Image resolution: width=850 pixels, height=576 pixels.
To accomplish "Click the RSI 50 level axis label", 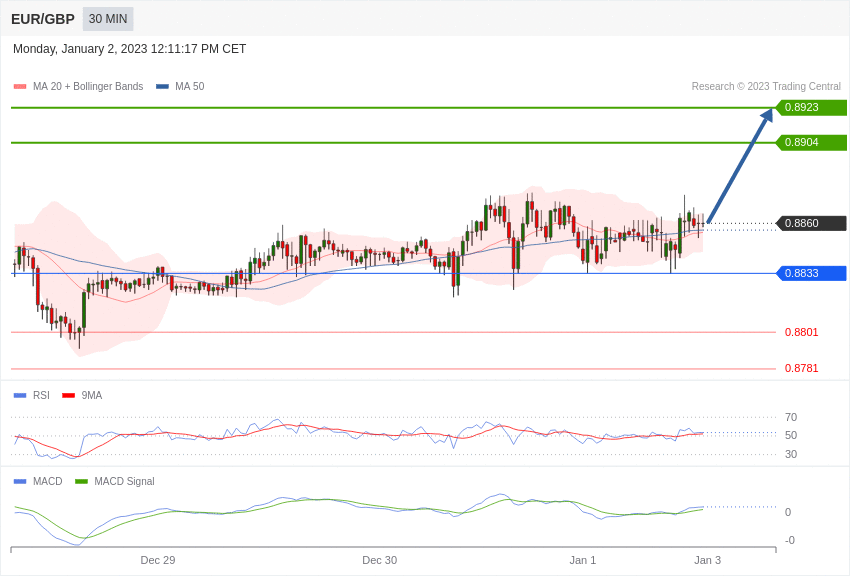I will (x=791, y=436).
